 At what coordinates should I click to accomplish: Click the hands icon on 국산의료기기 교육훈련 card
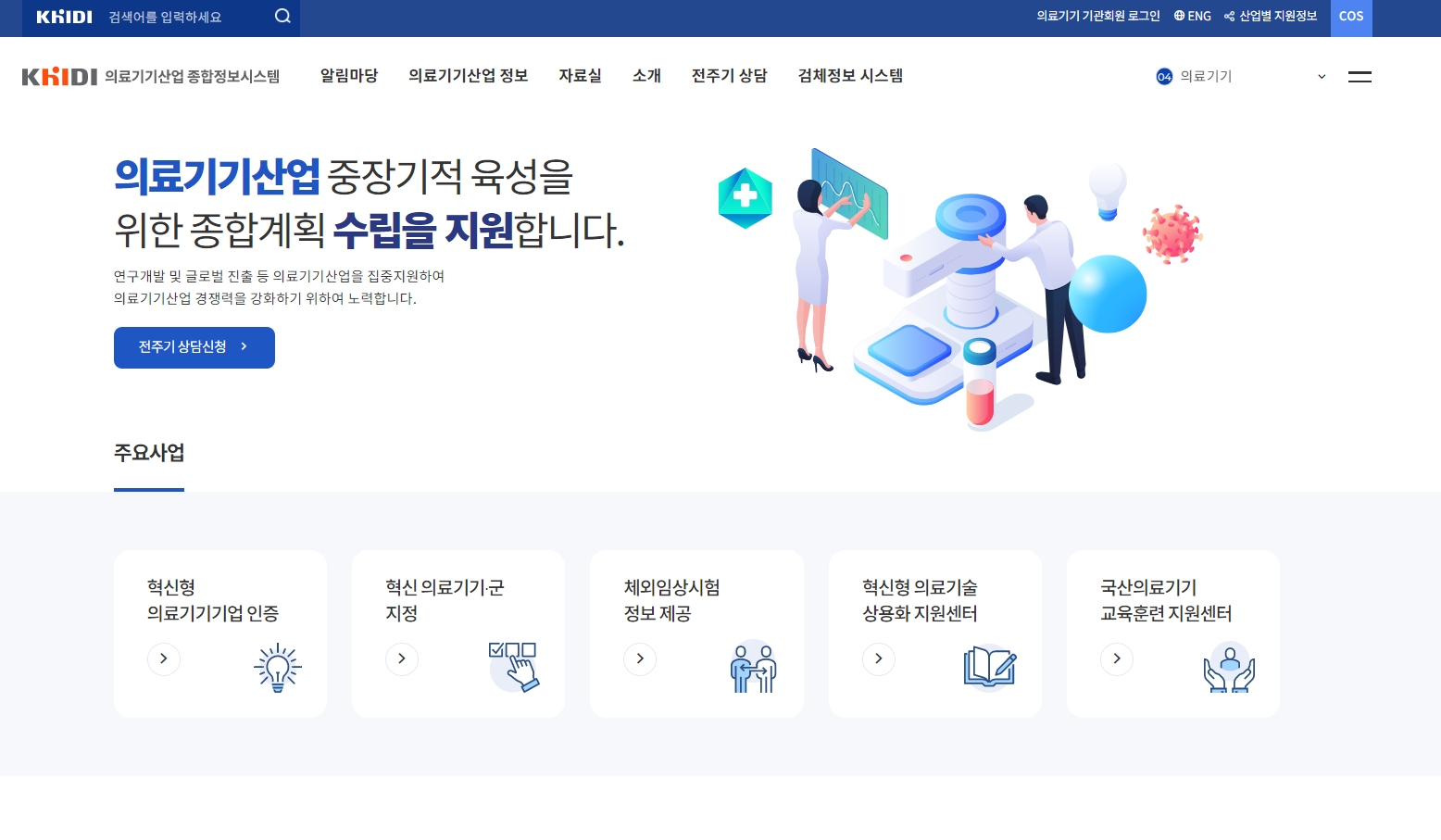coord(1230,666)
